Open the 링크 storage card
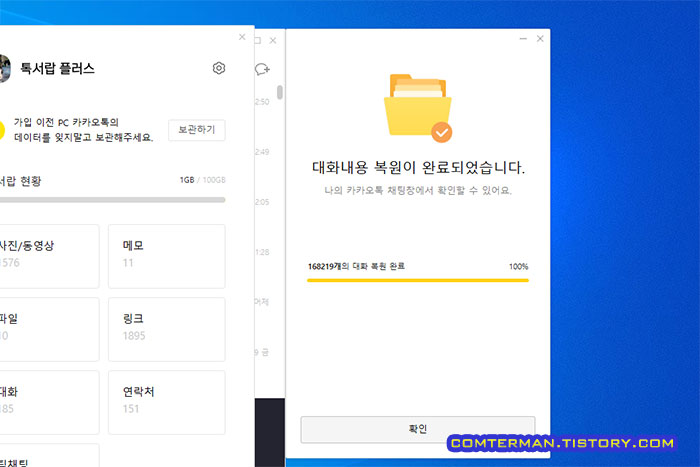This screenshot has width=700, height=467. click(167, 329)
